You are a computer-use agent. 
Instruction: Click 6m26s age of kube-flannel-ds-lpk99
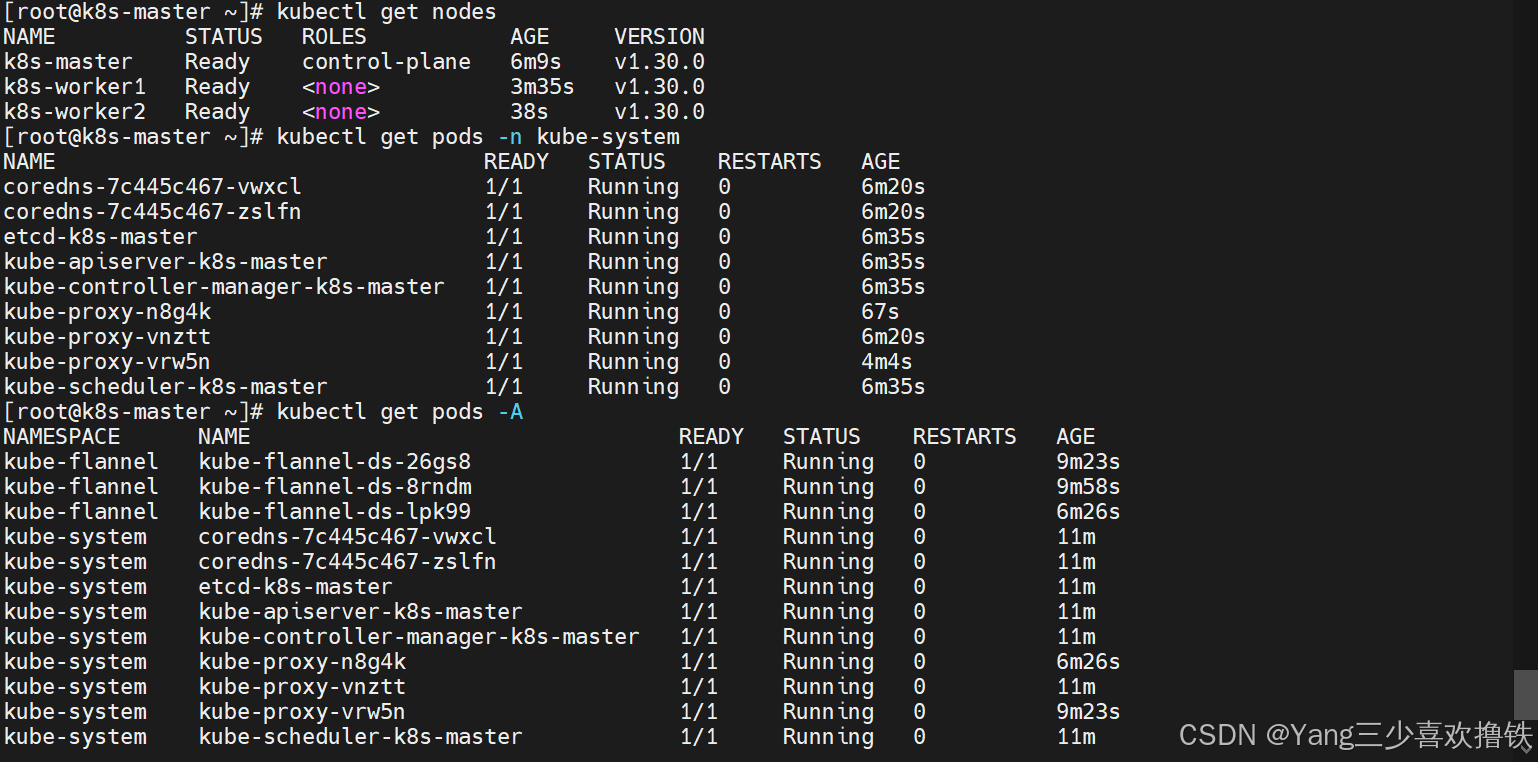pyautogui.click(x=1088, y=512)
